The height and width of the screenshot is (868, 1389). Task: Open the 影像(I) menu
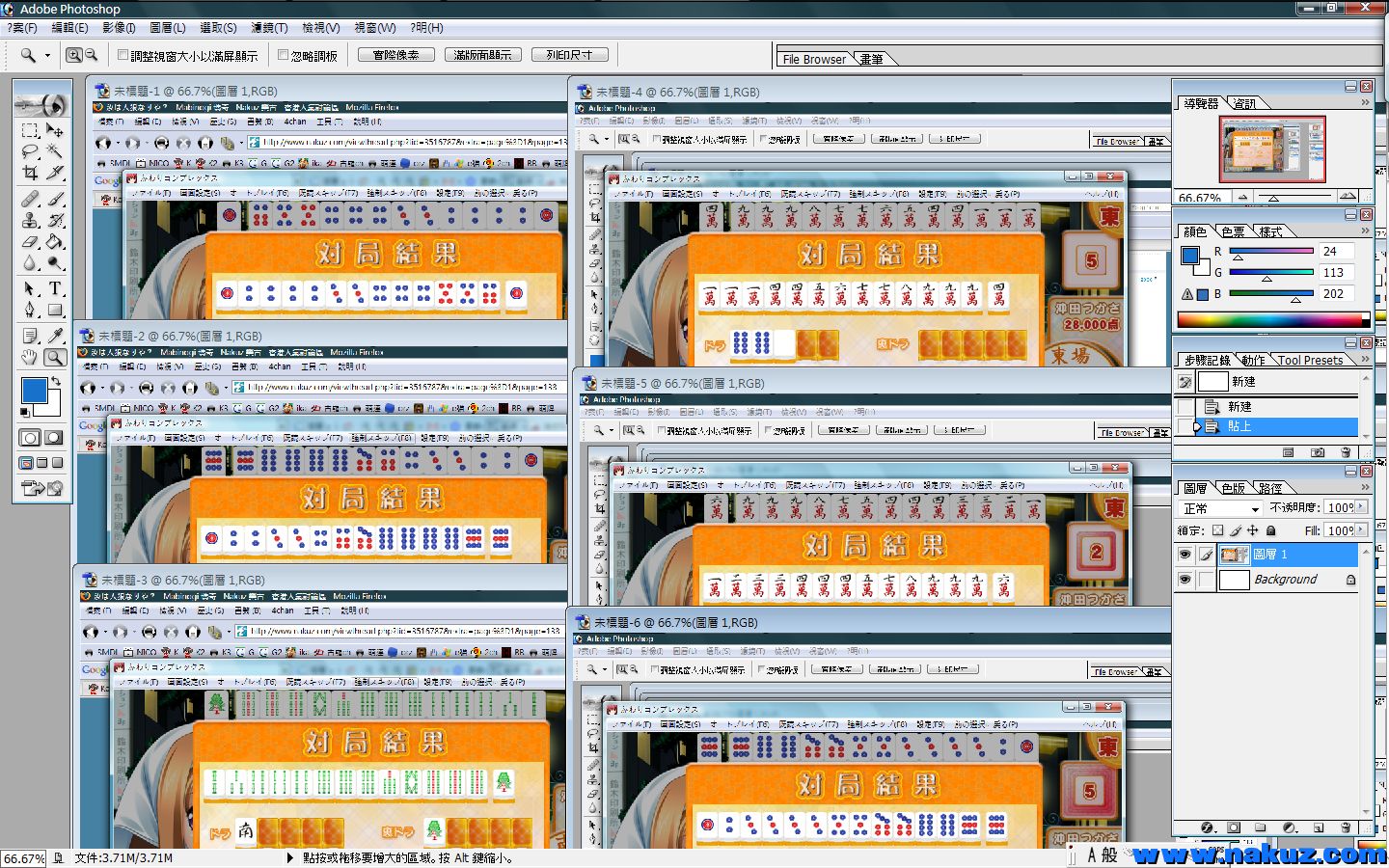[x=119, y=28]
